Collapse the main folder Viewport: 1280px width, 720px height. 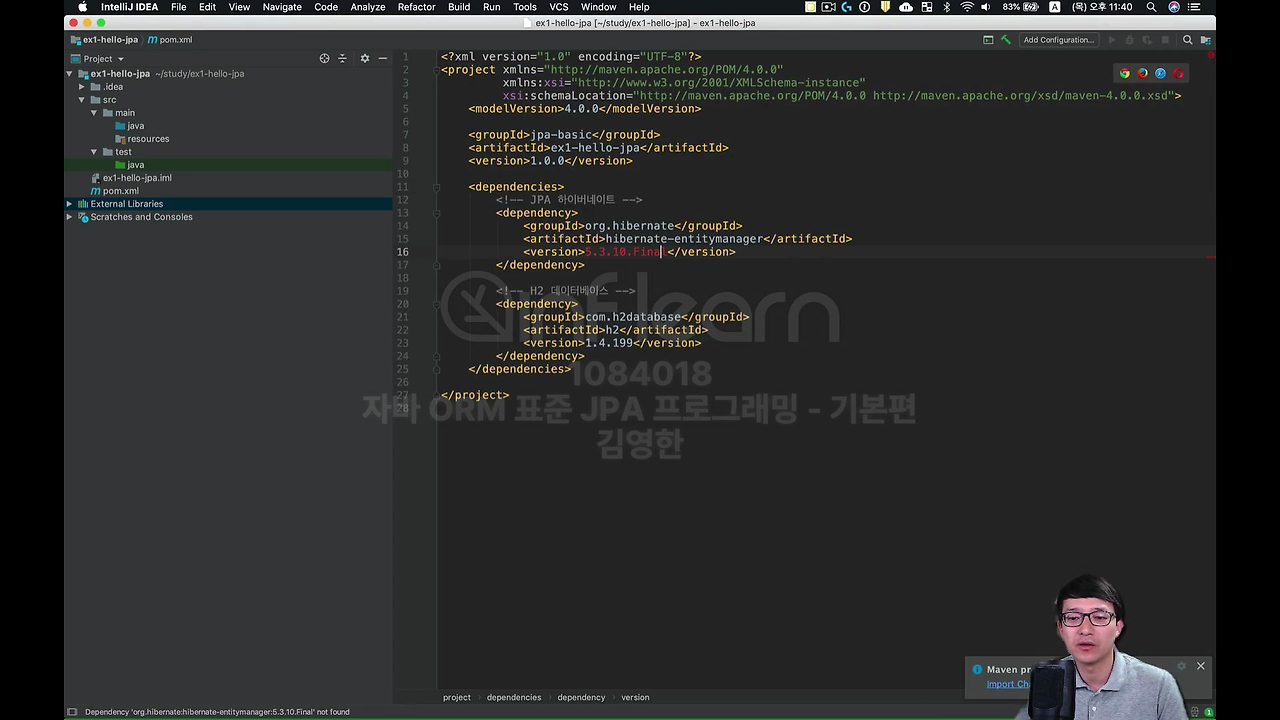click(94, 113)
